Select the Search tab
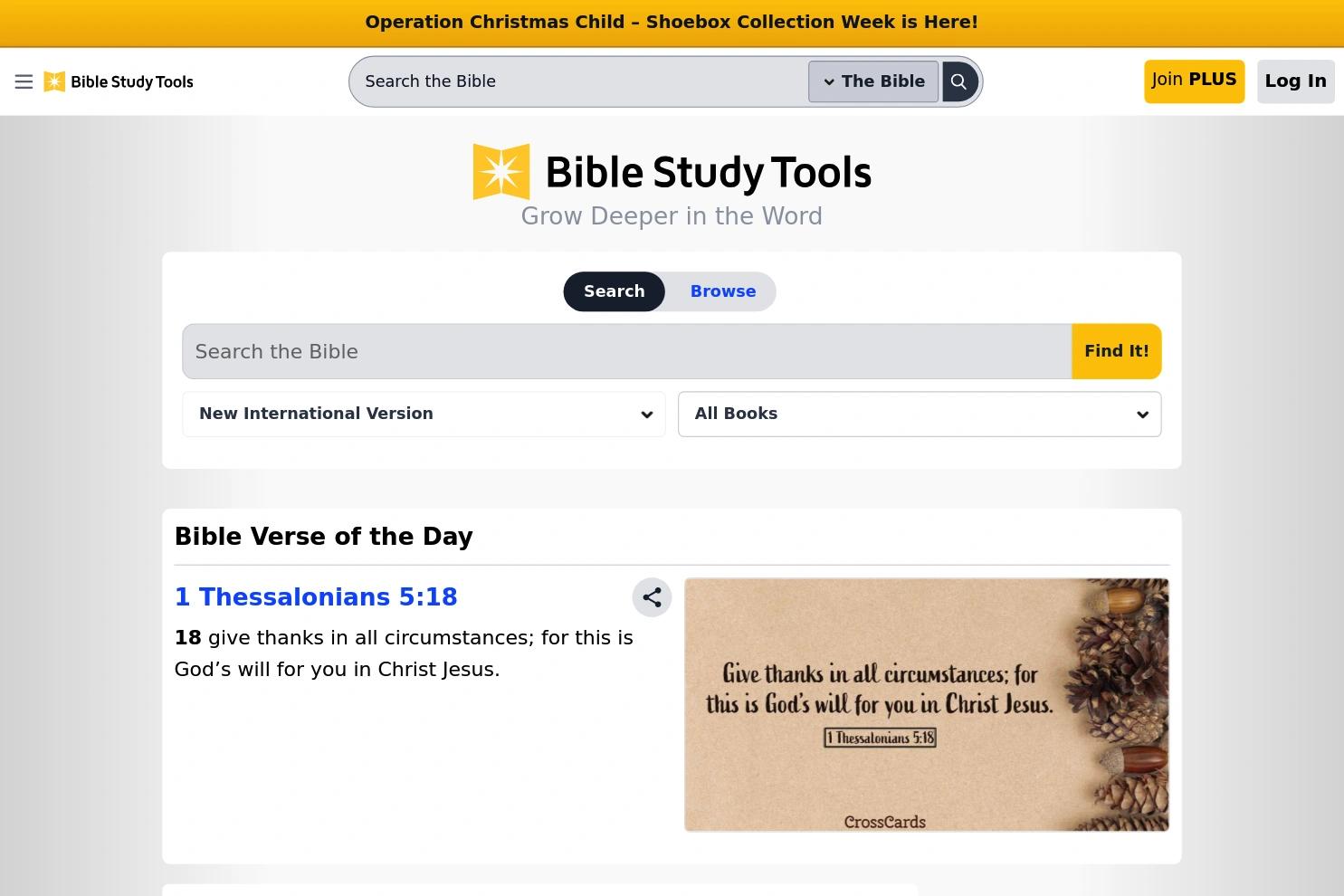 coord(614,291)
